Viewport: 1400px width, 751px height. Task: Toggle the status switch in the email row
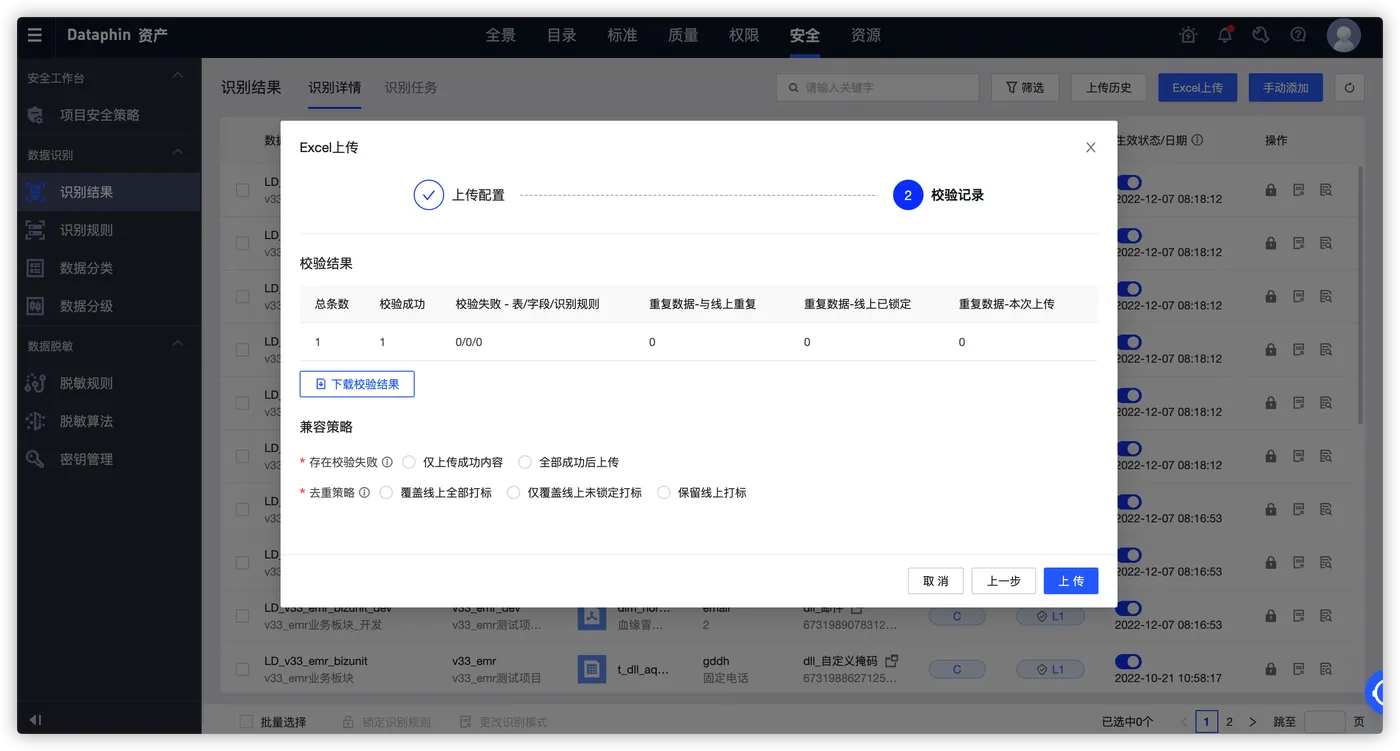pos(1128,608)
